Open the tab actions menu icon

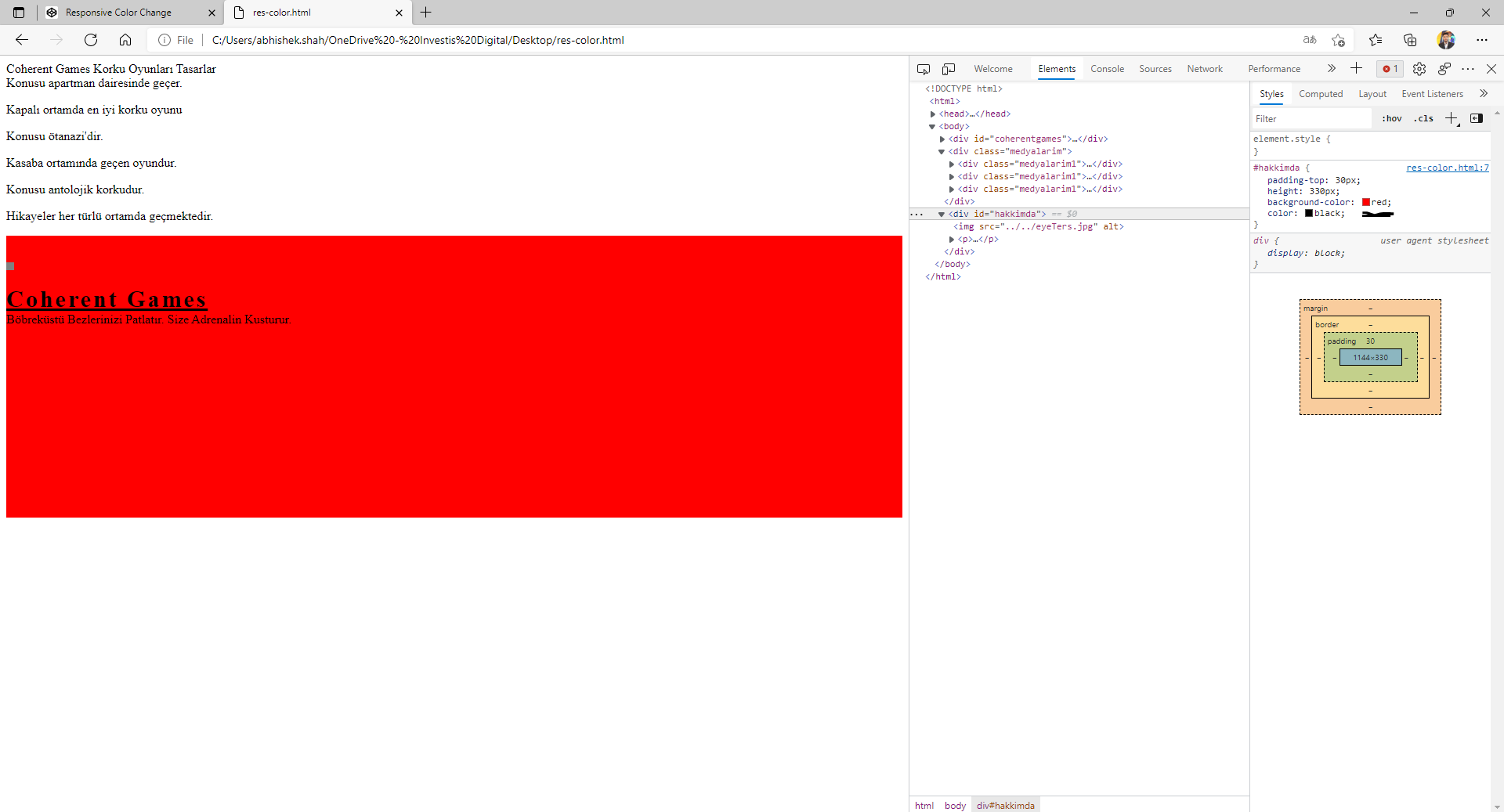click(19, 13)
